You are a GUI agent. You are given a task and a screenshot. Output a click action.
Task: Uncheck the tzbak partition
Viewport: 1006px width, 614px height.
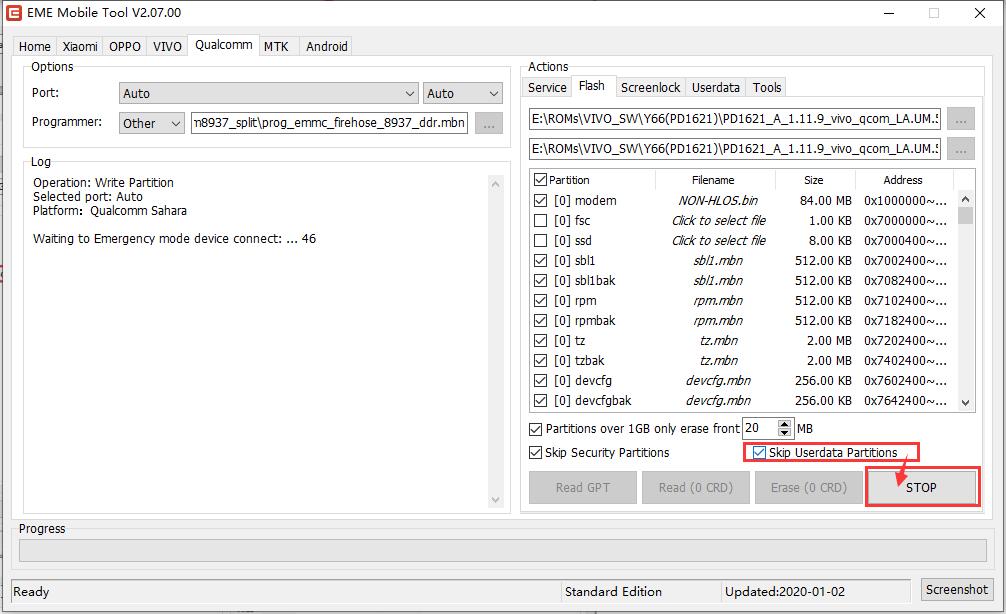pyautogui.click(x=541, y=361)
